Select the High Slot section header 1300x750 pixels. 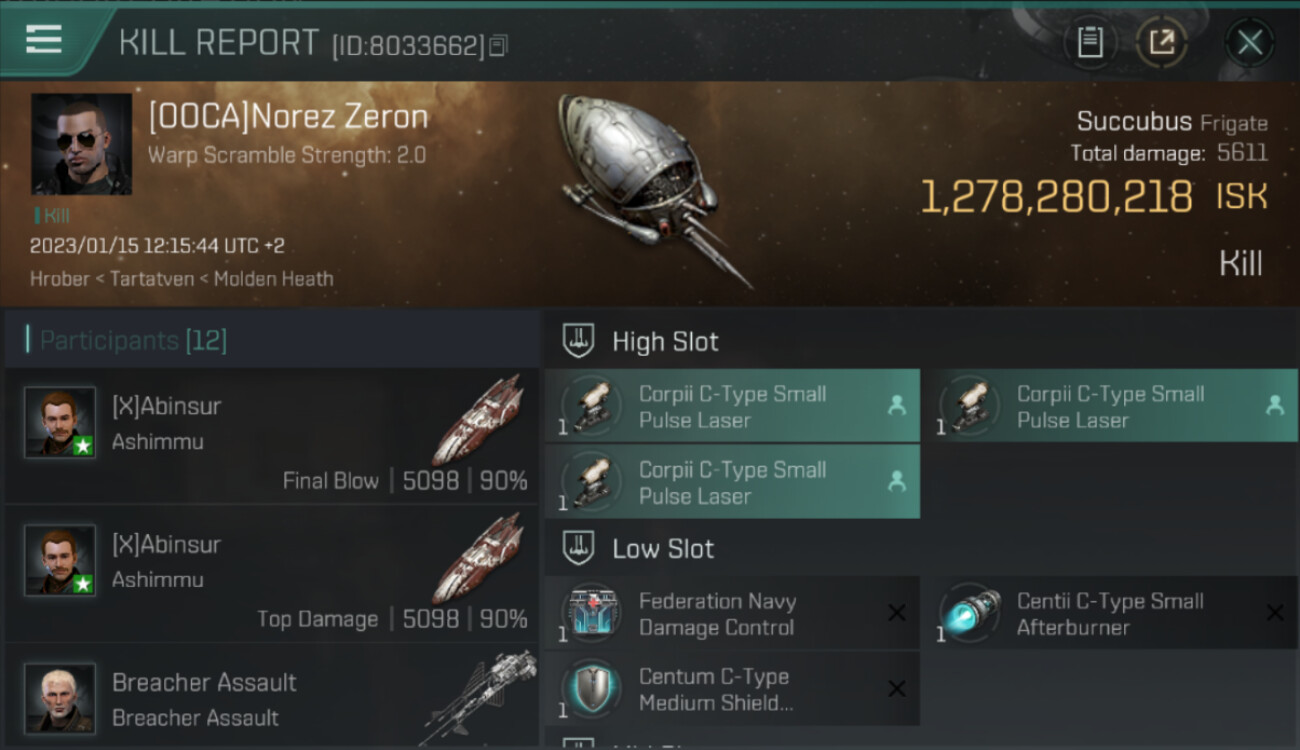665,342
